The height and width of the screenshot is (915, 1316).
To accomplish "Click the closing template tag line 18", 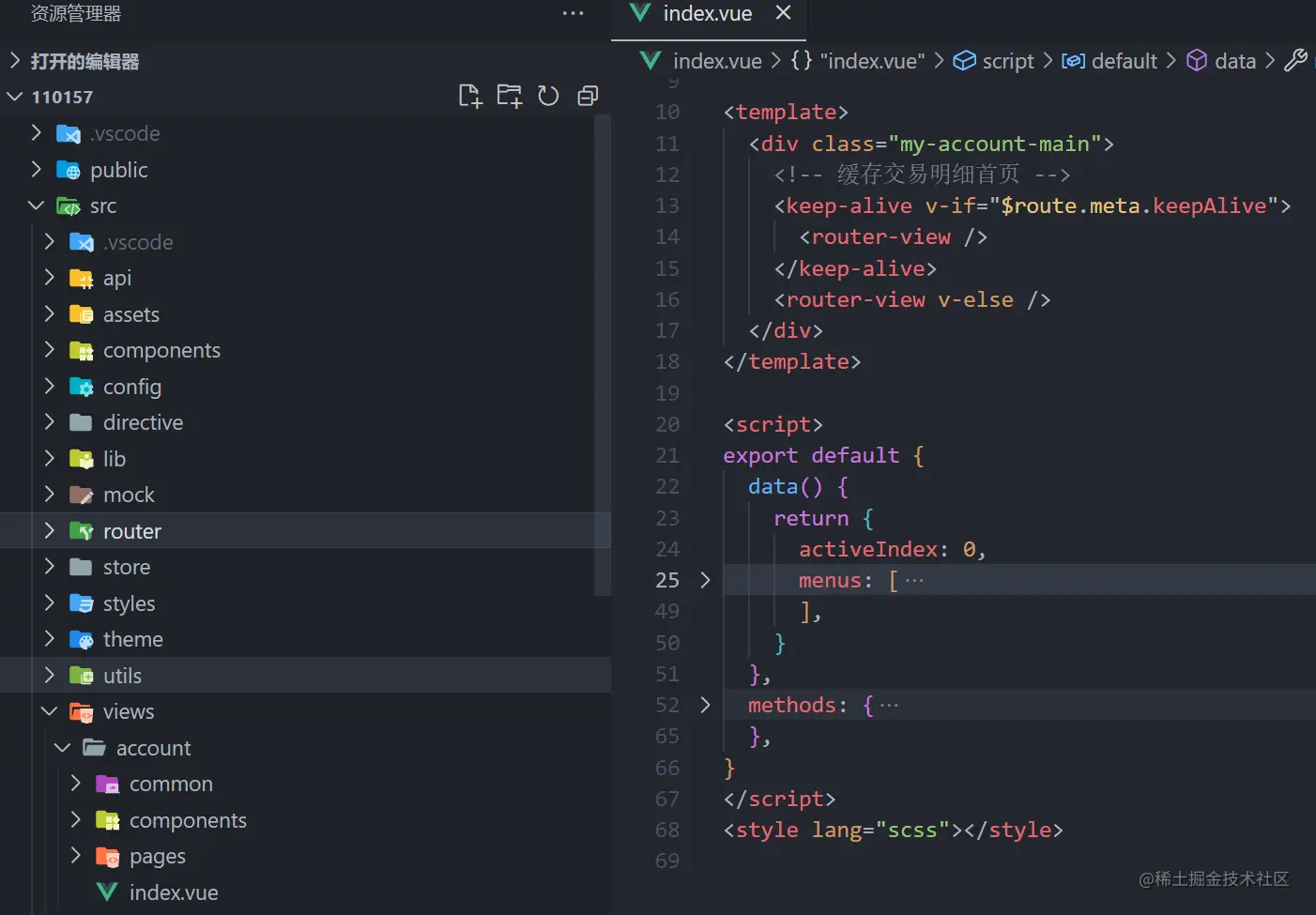I will click(791, 361).
